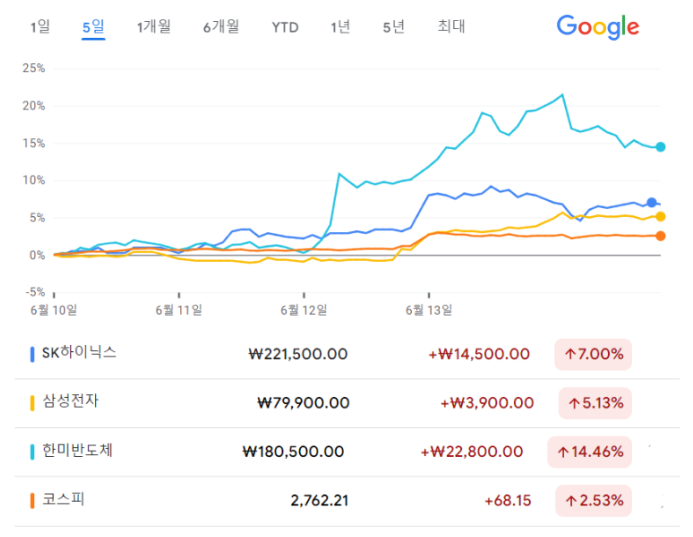
Task: Click the +₩14,500.00 change value
Action: coord(479,354)
